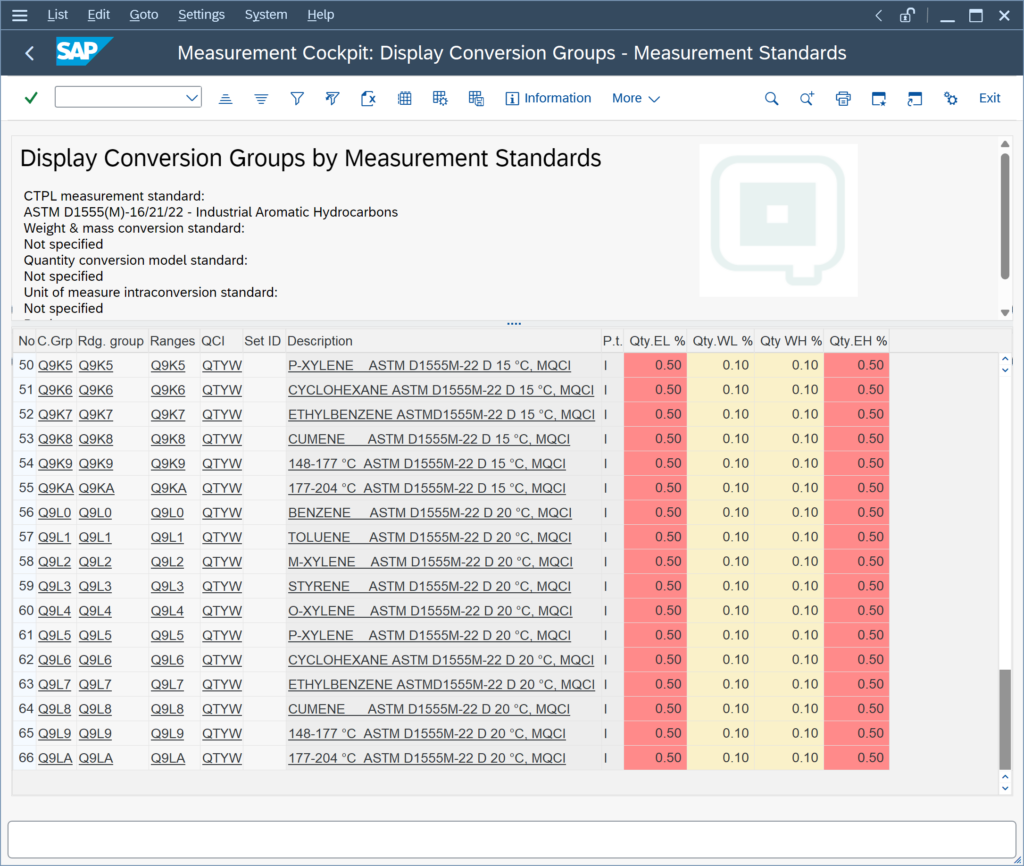Screen dimensions: 1024x866
Task: Click the set filter funnel icon
Action: (x=297, y=99)
